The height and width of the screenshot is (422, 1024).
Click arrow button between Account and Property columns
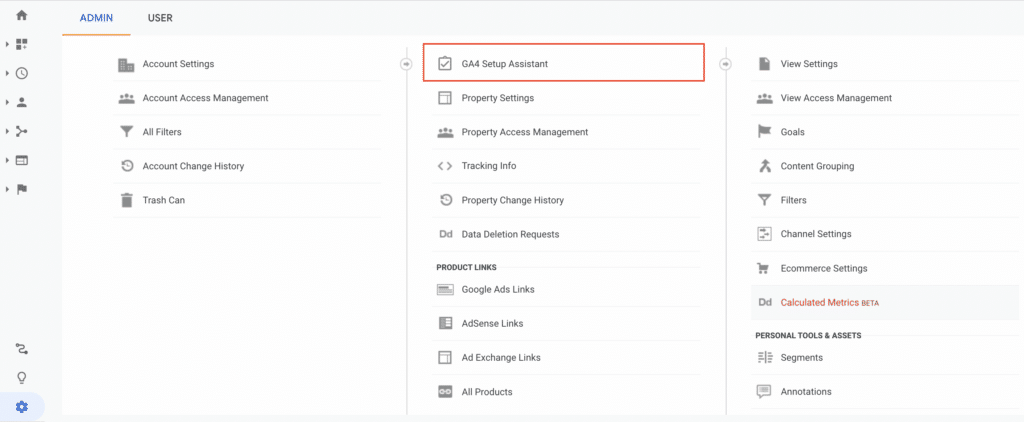406,64
